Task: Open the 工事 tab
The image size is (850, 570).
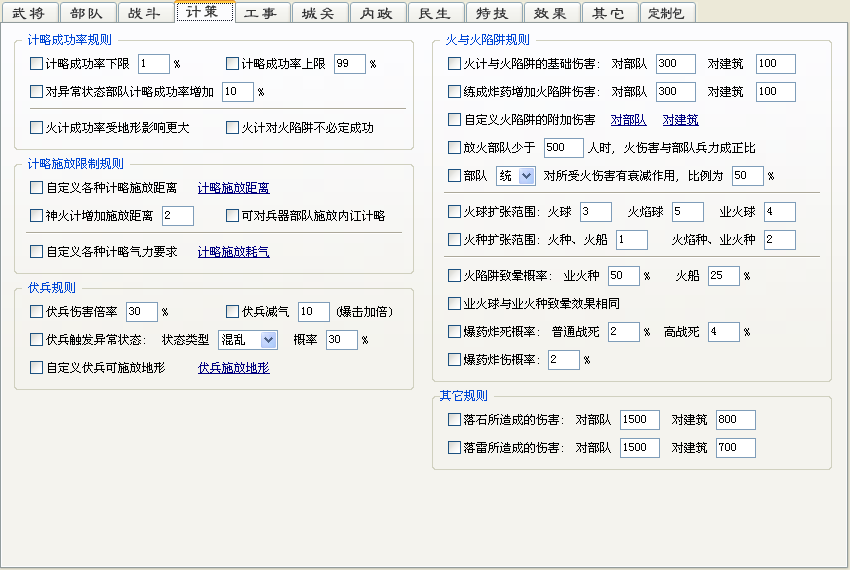Action: pyautogui.click(x=261, y=12)
